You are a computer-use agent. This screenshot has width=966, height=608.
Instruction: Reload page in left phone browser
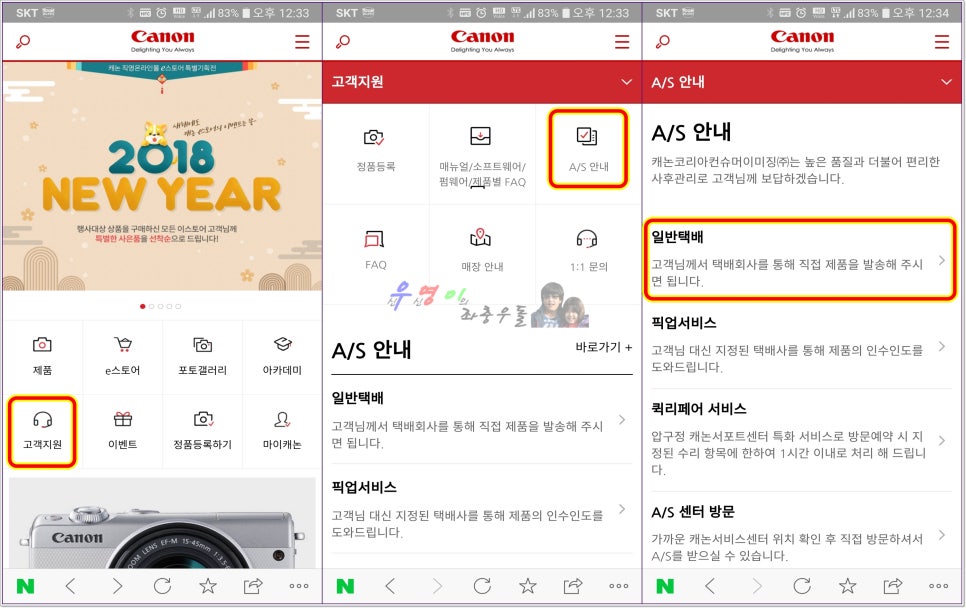(x=163, y=586)
